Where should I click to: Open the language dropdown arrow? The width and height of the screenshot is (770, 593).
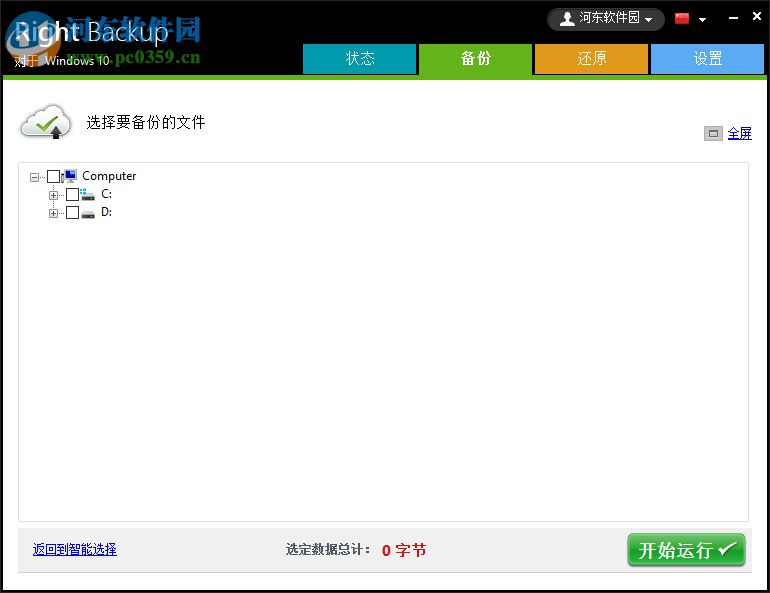coord(702,20)
